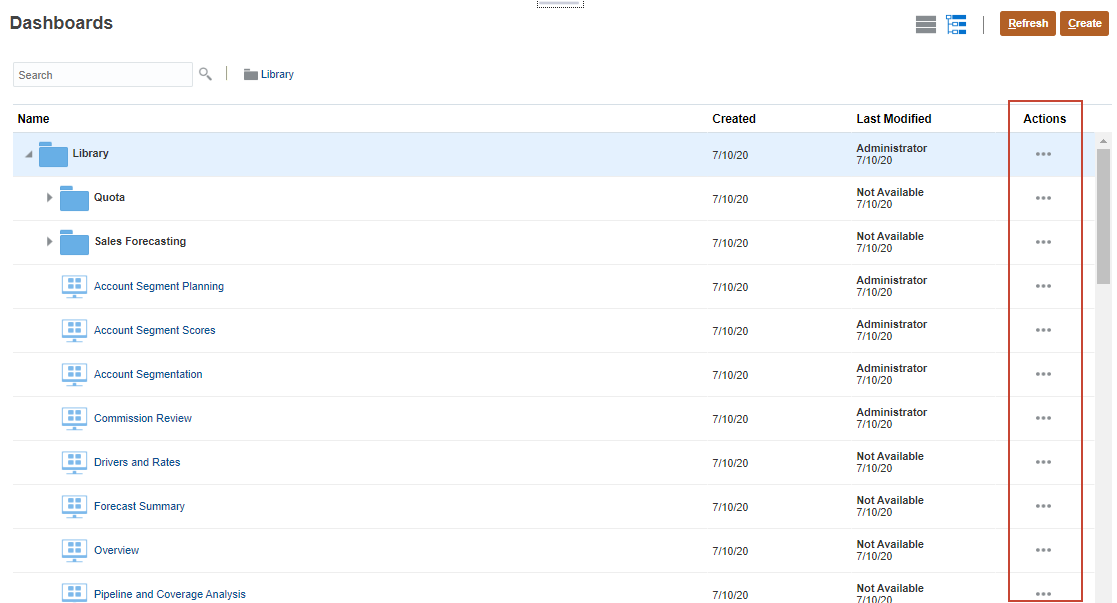Image resolution: width=1117 pixels, height=603 pixels.
Task: Open Drivers and Rates dashboard
Action: [x=137, y=462]
